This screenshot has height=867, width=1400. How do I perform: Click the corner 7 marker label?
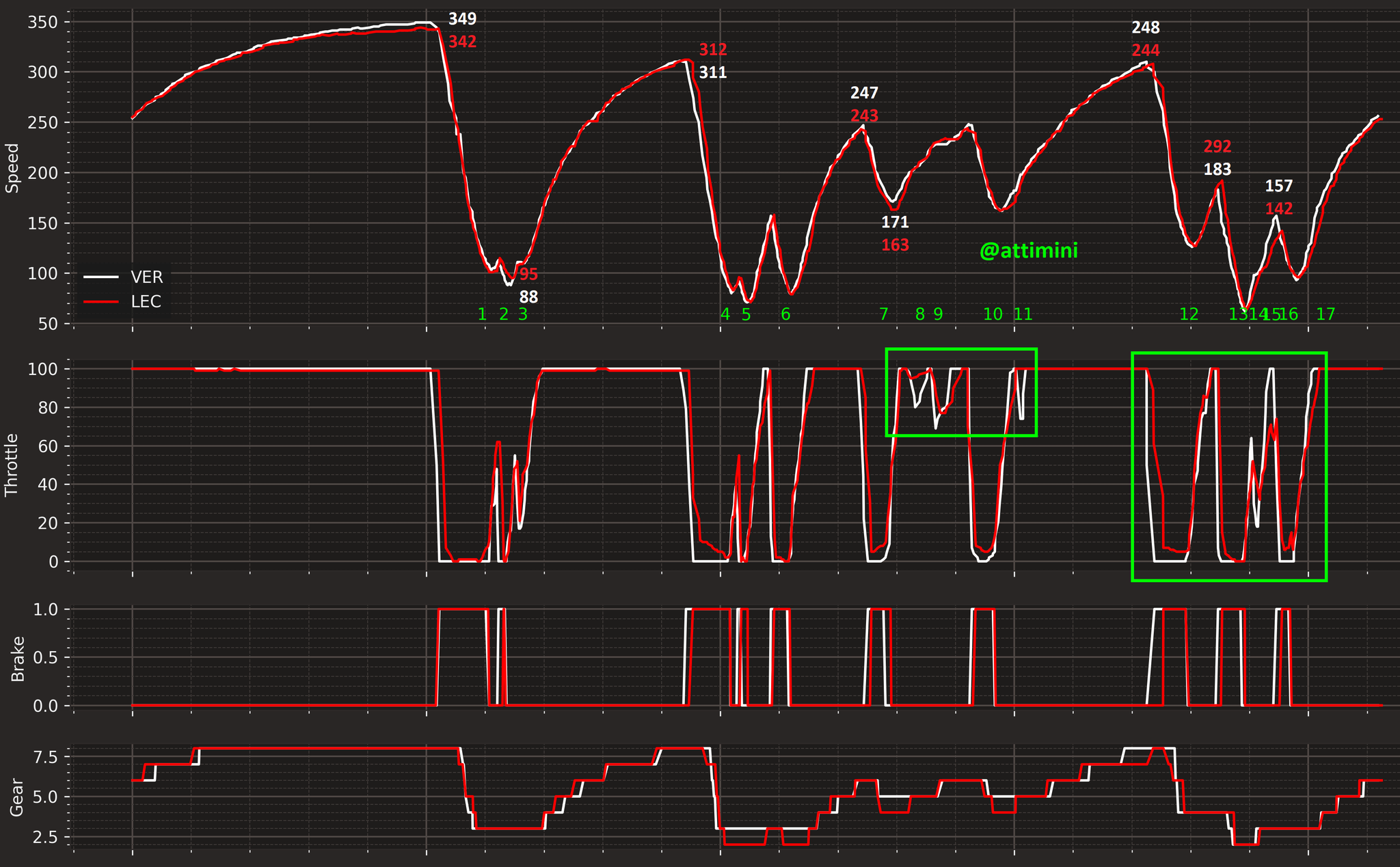click(x=883, y=314)
